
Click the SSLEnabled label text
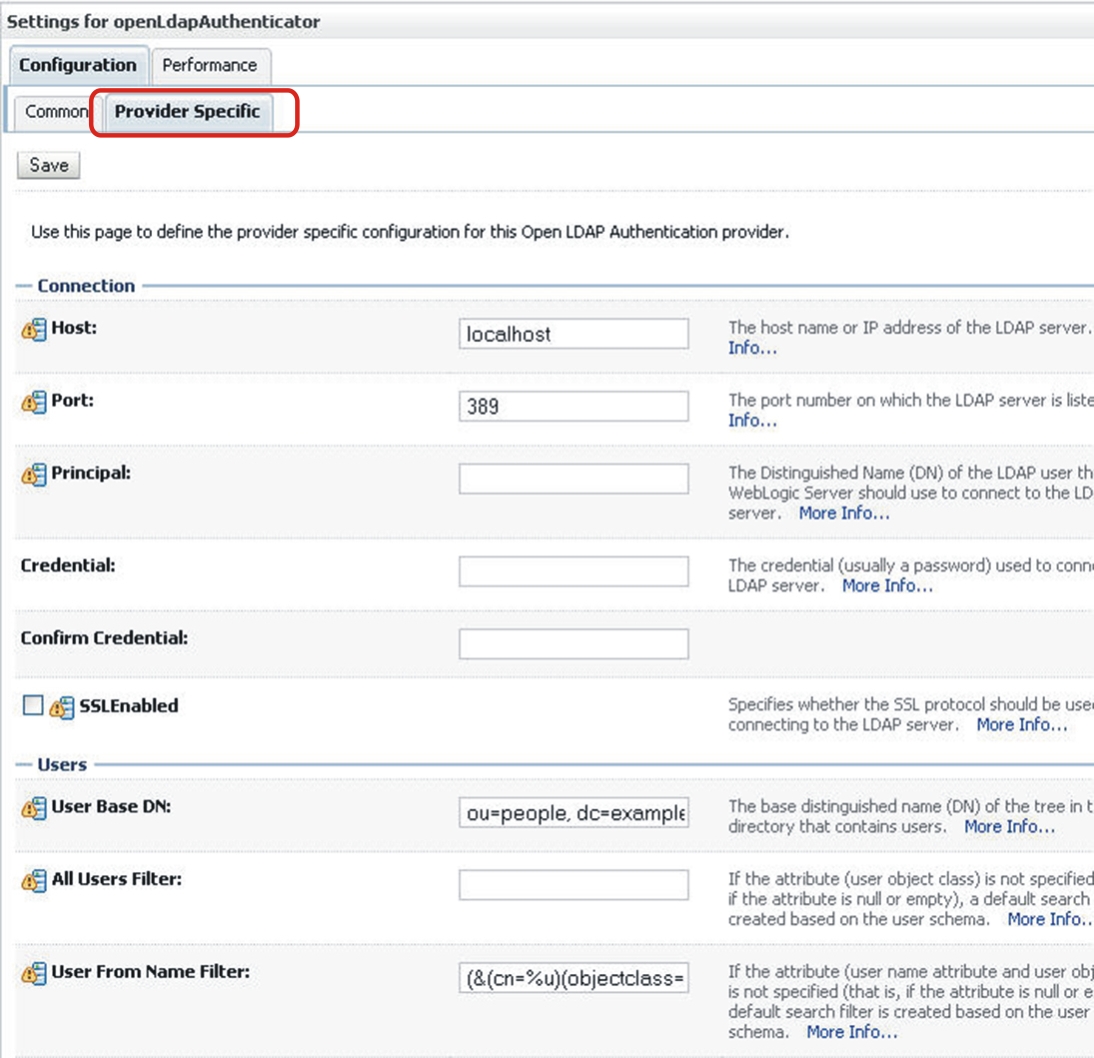(129, 706)
